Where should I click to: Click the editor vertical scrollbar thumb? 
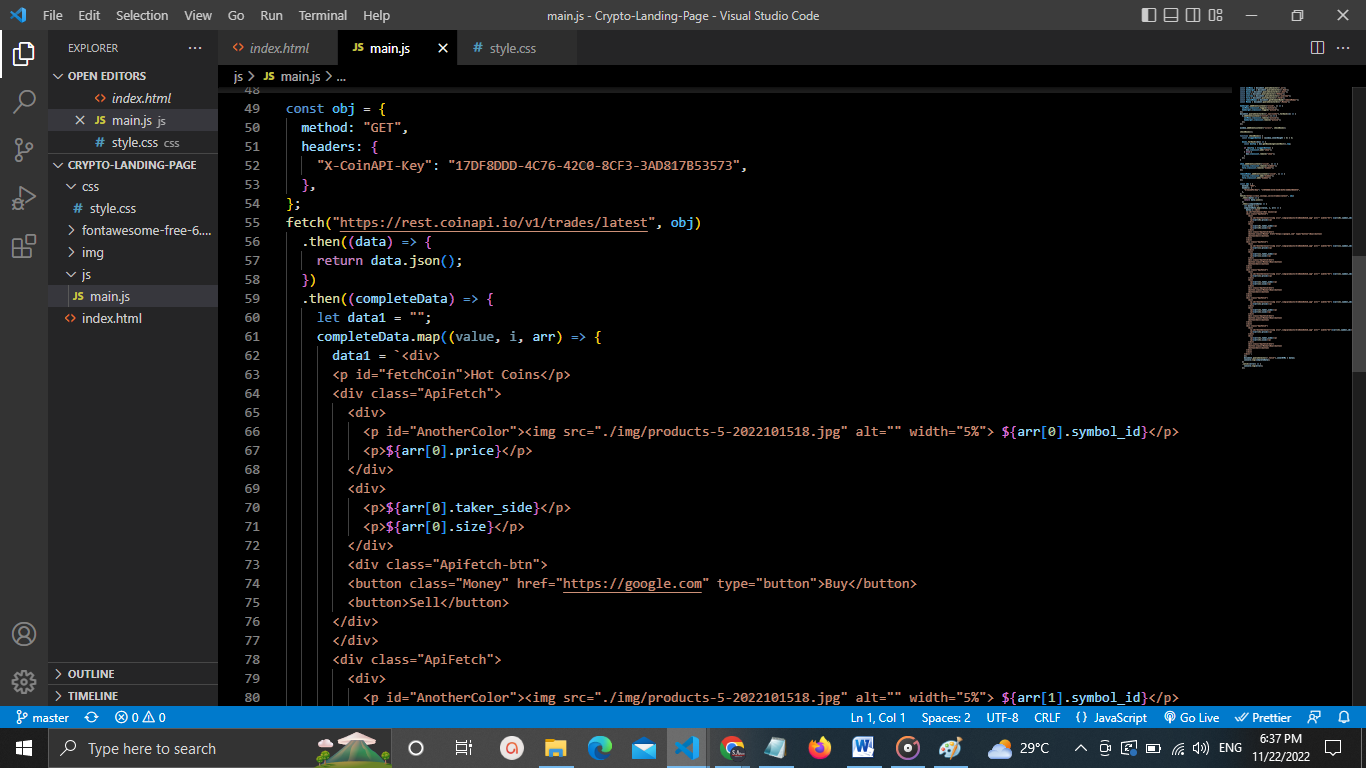click(x=1358, y=315)
